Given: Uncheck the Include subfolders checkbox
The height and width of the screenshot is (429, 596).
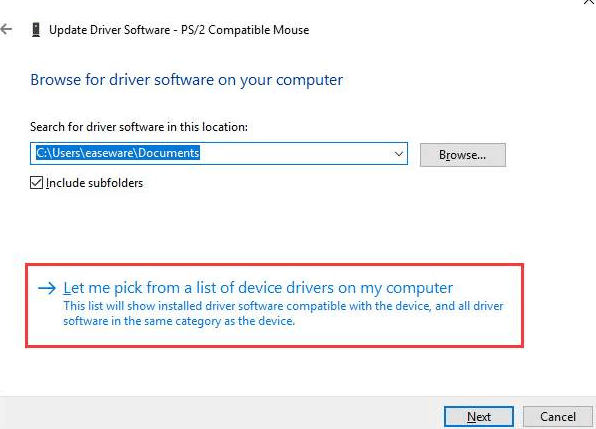Looking at the screenshot, I should pyautogui.click(x=36, y=183).
